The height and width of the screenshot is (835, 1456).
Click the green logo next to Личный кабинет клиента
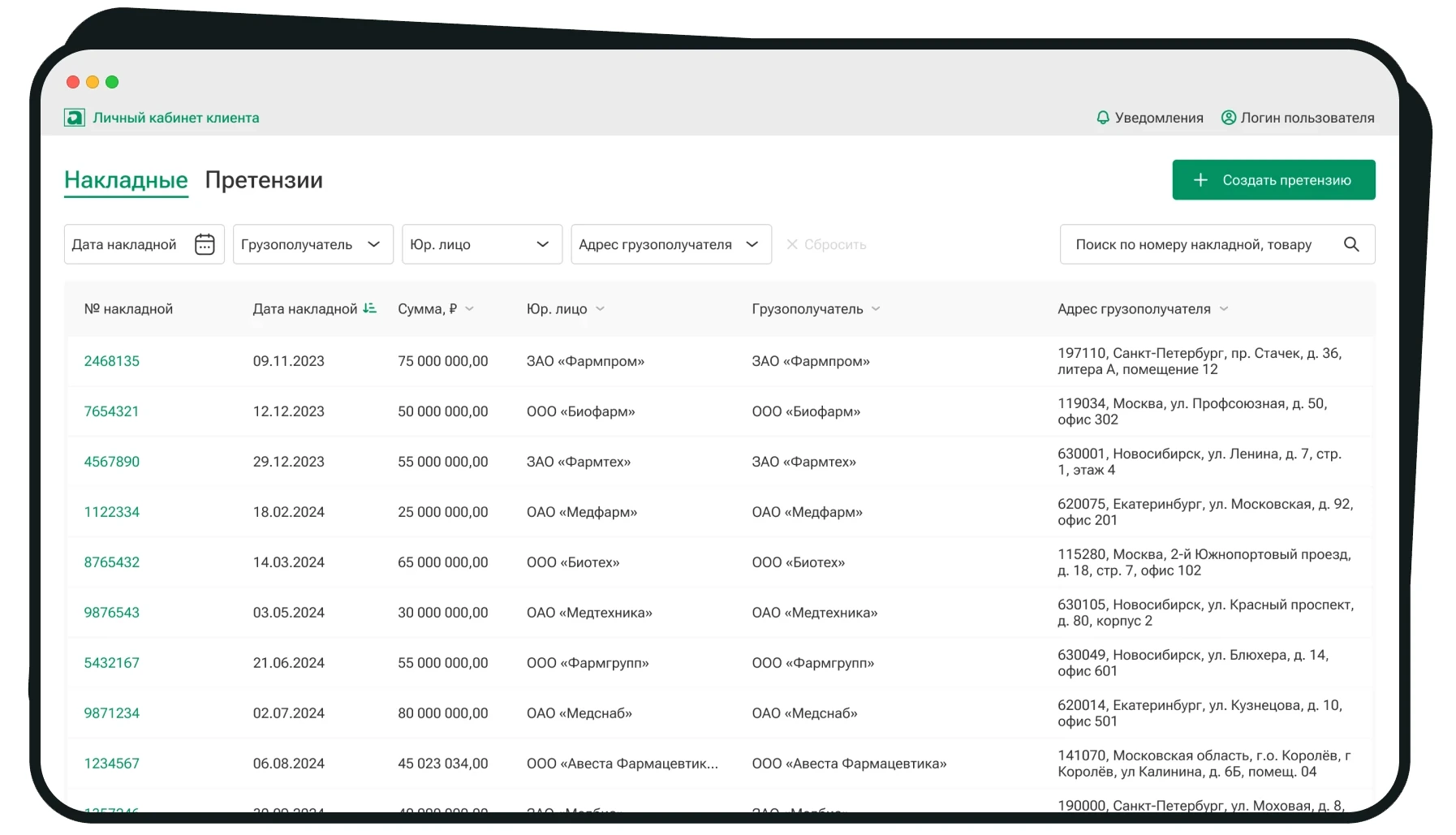pyautogui.click(x=75, y=118)
